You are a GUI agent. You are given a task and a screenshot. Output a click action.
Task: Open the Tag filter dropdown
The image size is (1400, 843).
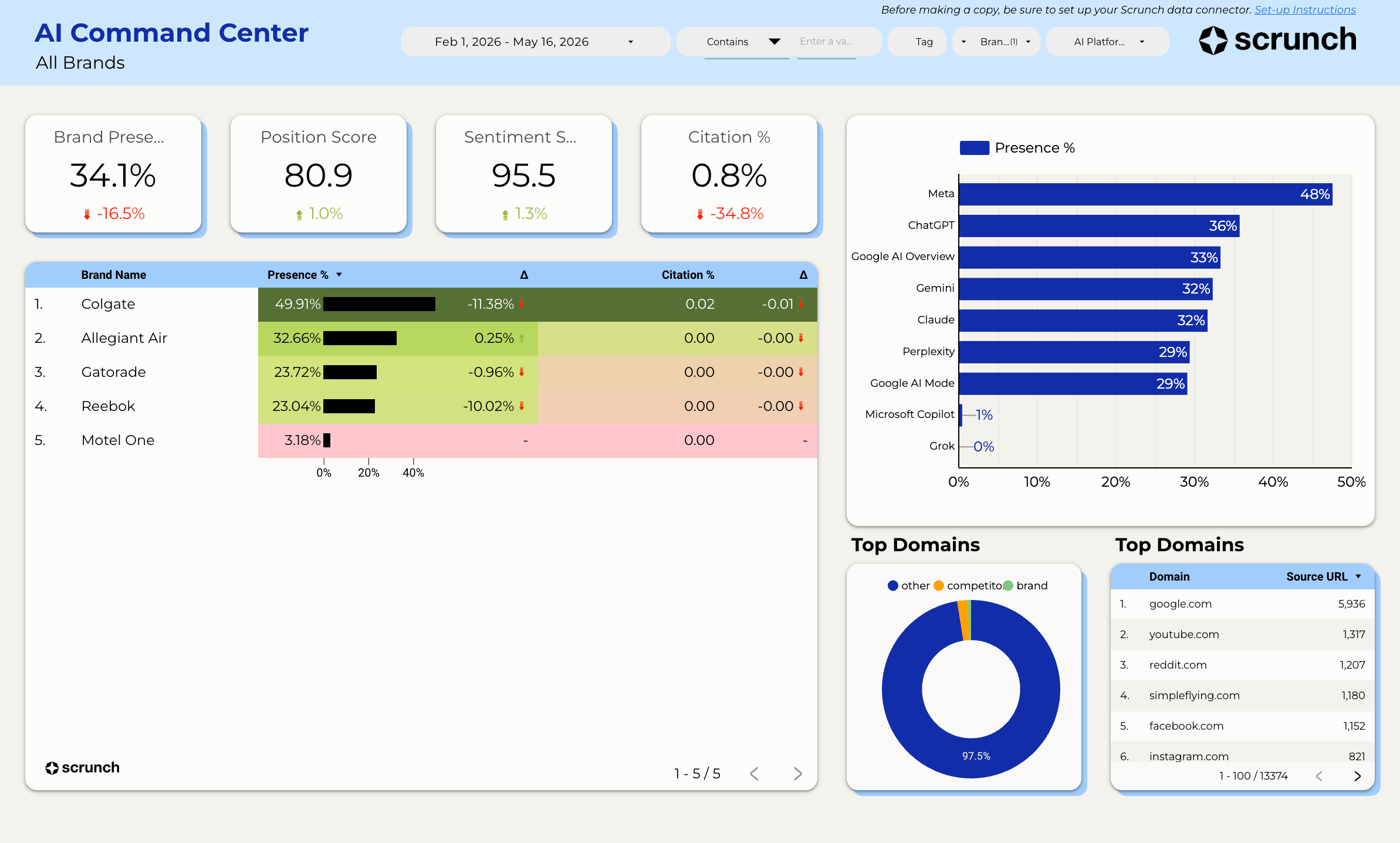click(917, 42)
